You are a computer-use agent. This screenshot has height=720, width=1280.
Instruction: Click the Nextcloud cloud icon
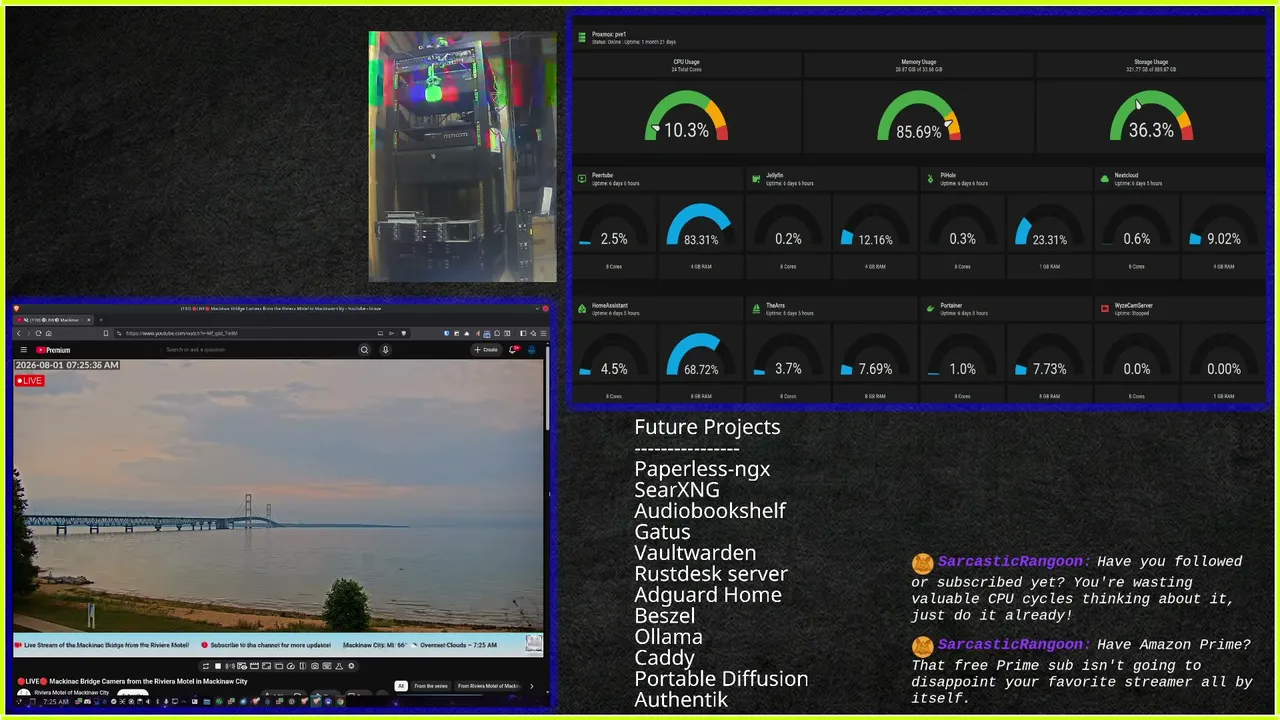1105,179
